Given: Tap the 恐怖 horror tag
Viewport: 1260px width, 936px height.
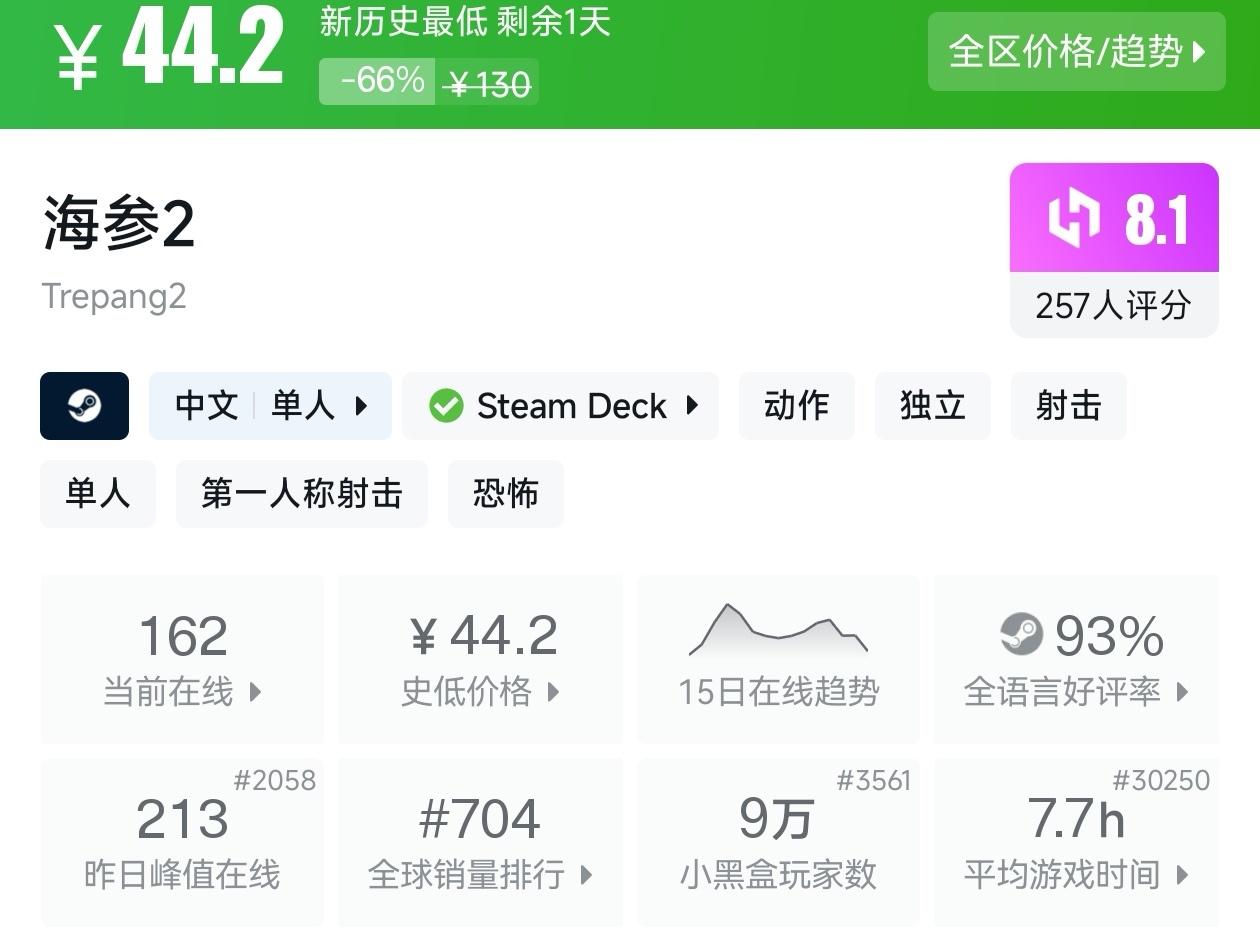Looking at the screenshot, I should pyautogui.click(x=505, y=494).
